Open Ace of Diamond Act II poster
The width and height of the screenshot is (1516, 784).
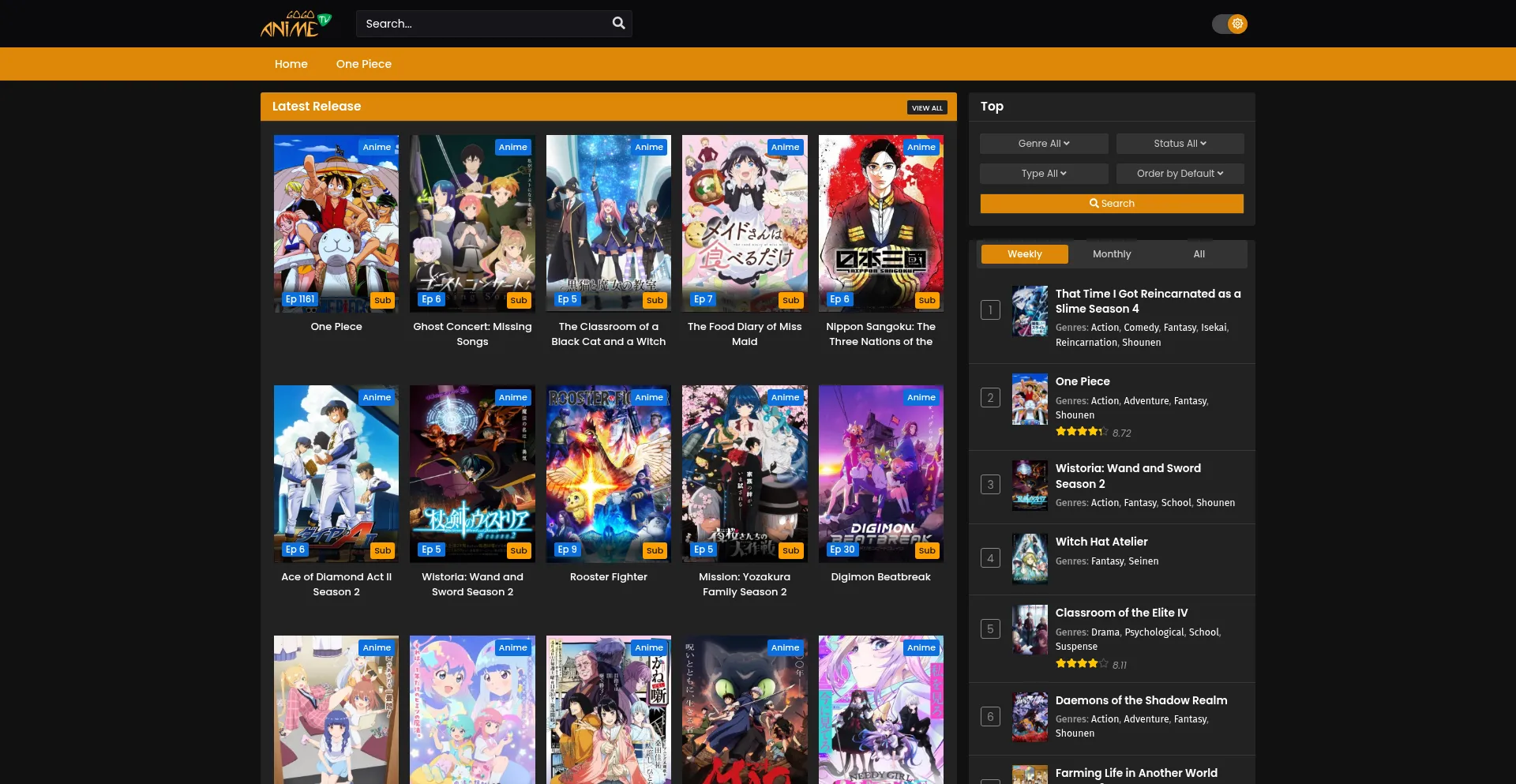coord(336,474)
